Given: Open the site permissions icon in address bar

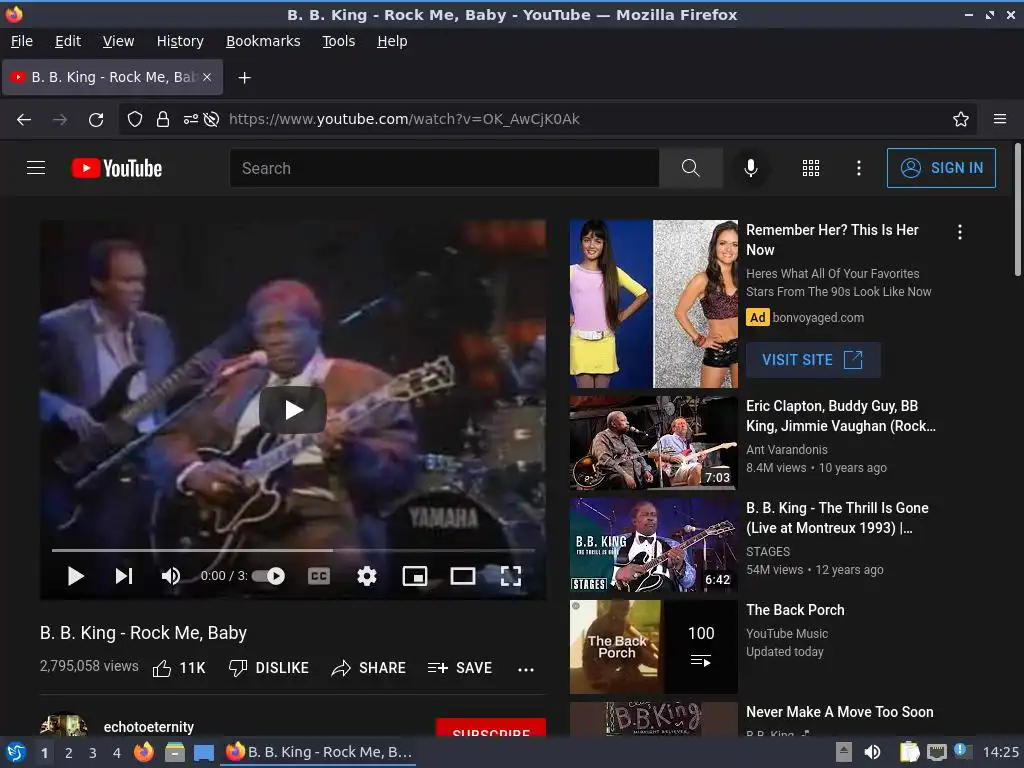Looking at the screenshot, I should point(190,120).
